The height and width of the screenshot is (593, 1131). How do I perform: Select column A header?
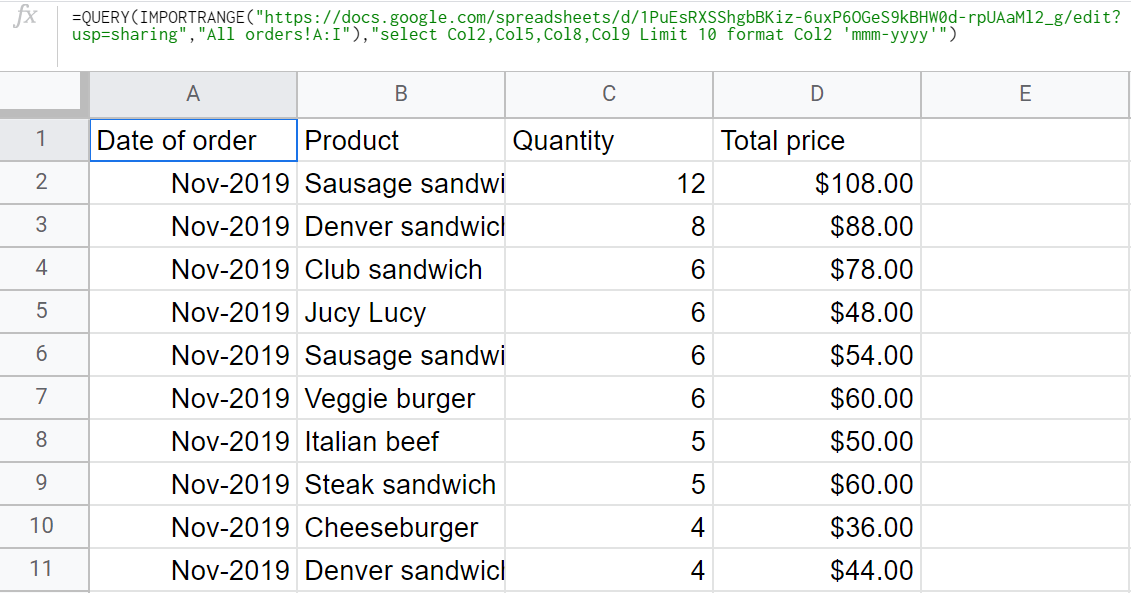193,94
